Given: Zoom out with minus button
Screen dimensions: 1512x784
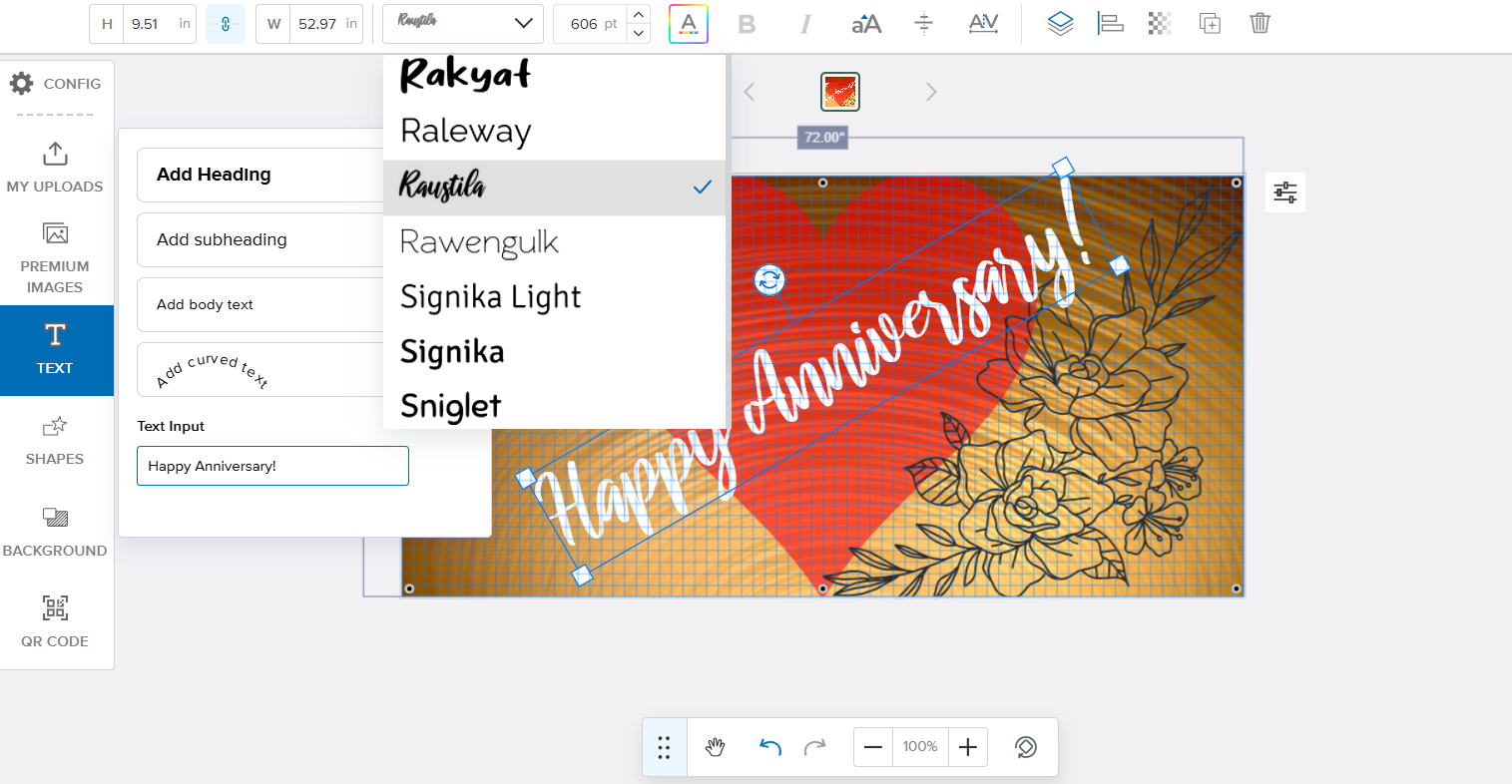Looking at the screenshot, I should (873, 747).
